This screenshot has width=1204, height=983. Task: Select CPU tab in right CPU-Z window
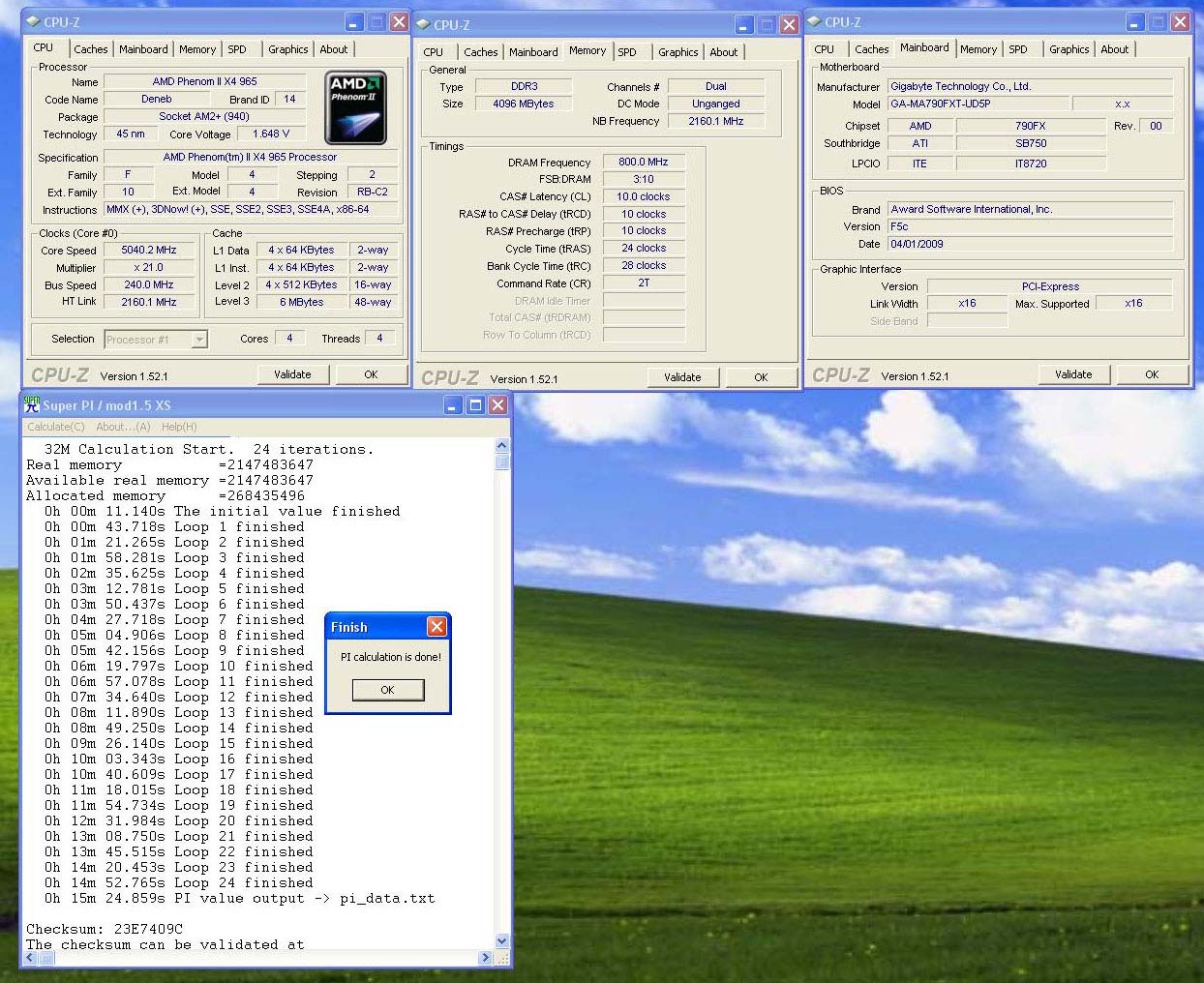pos(825,49)
